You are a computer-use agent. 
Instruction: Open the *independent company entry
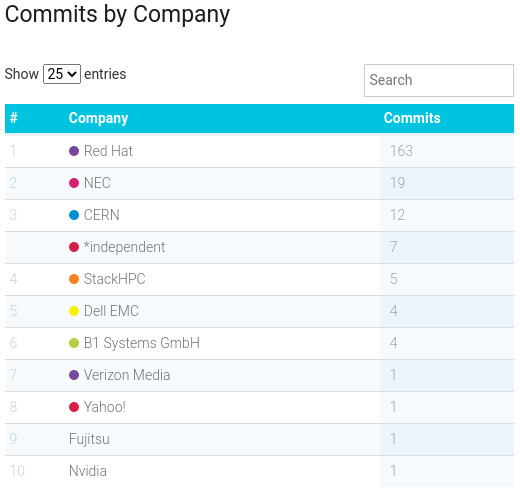point(124,247)
